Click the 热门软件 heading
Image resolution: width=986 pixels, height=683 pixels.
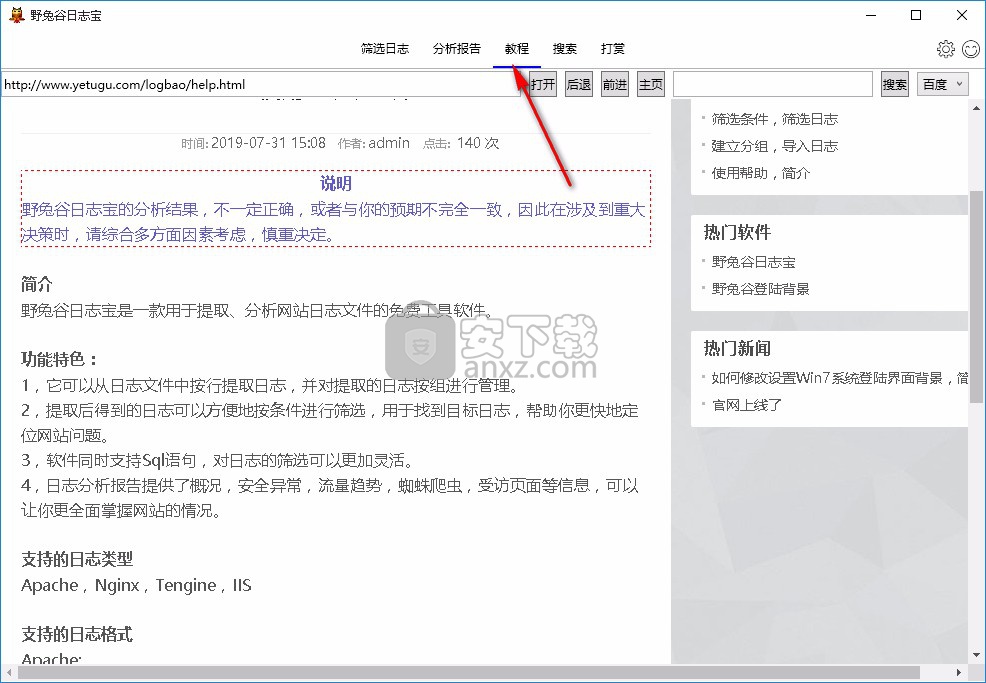click(x=737, y=232)
